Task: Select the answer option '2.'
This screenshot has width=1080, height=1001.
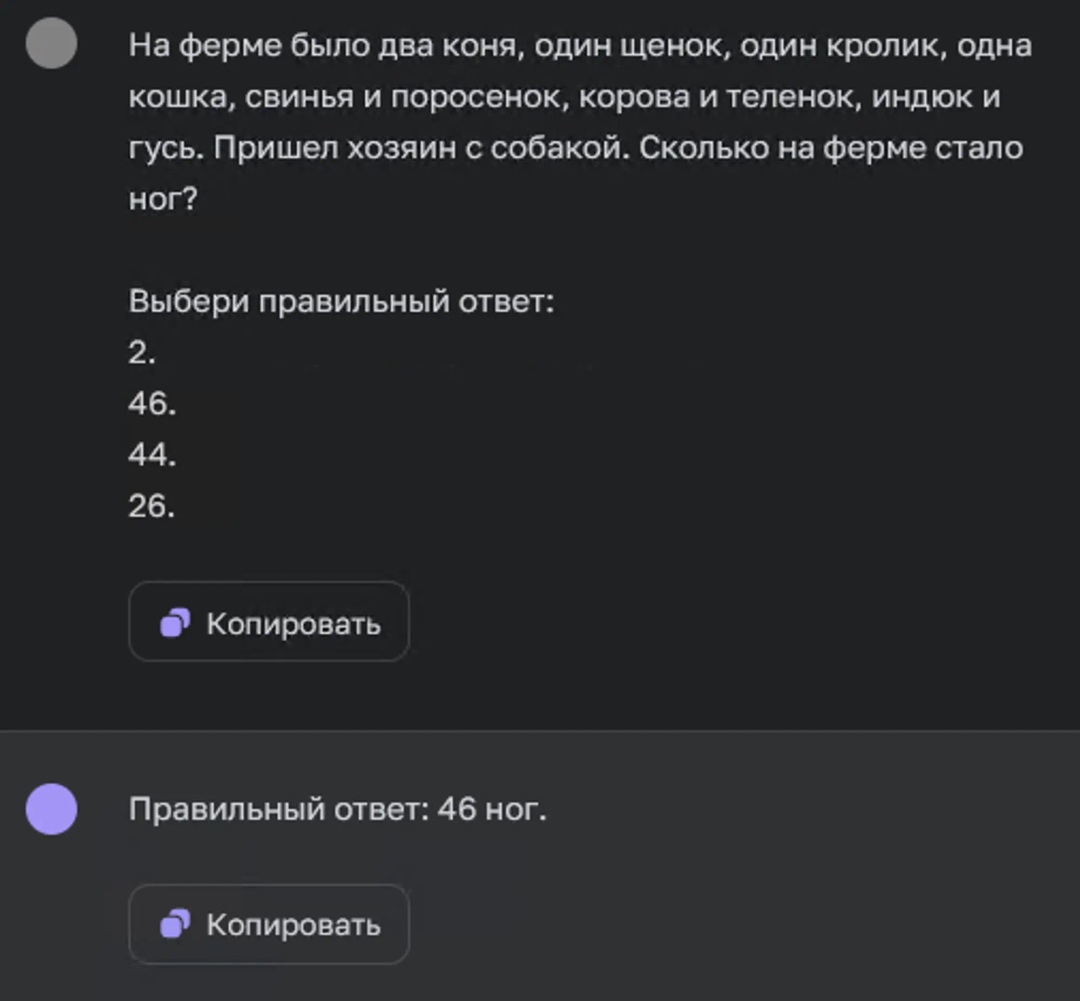Action: [x=140, y=351]
